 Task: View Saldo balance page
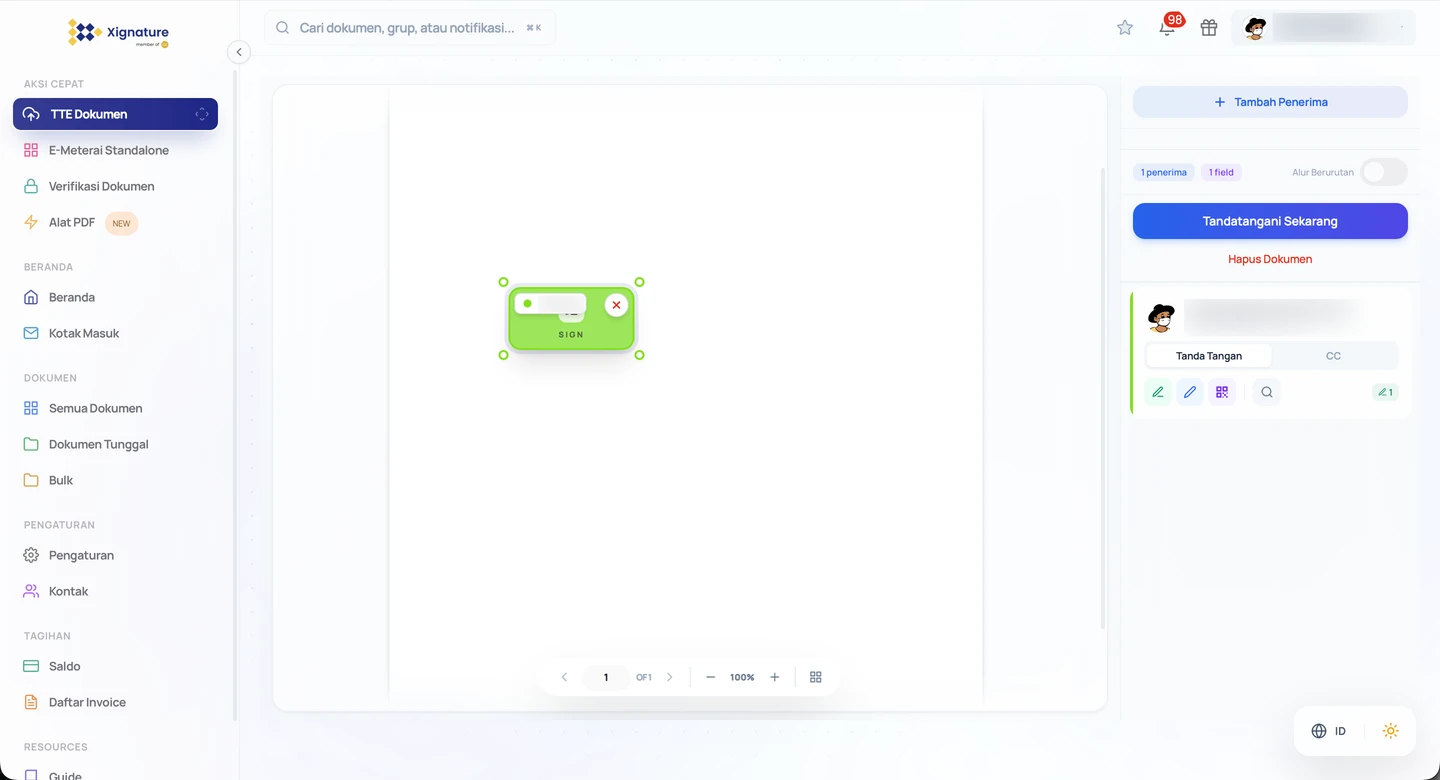[x=115, y=666]
